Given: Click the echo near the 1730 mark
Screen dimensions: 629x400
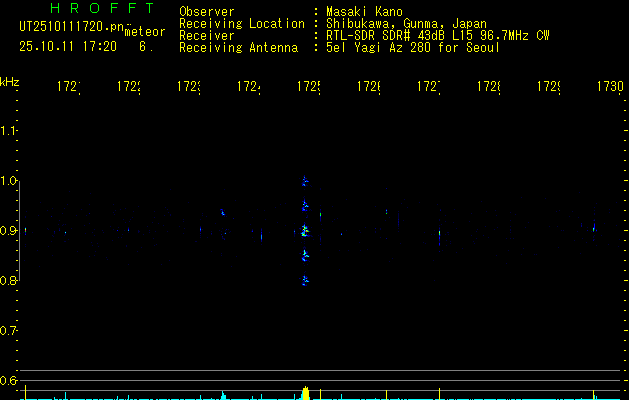Looking at the screenshot, I should [x=594, y=229].
